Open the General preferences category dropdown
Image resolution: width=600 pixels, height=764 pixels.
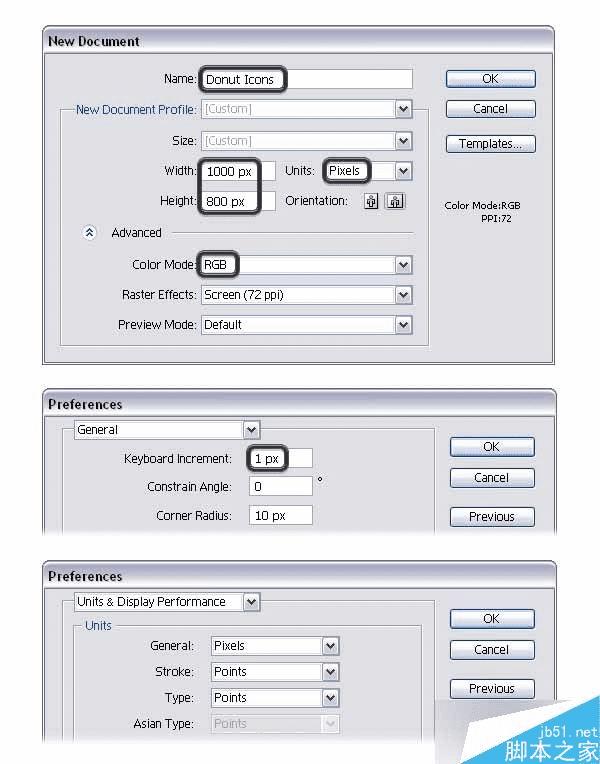click(252, 430)
